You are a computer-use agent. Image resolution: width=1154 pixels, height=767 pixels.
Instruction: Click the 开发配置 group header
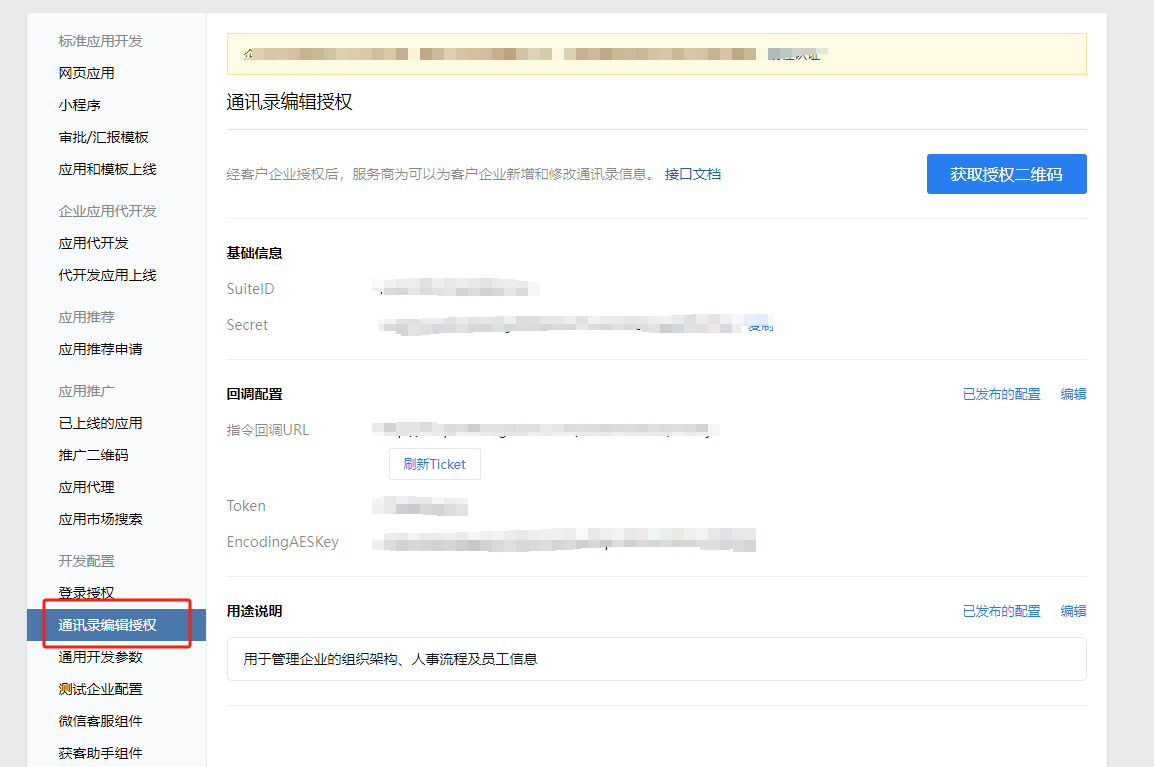pos(86,561)
